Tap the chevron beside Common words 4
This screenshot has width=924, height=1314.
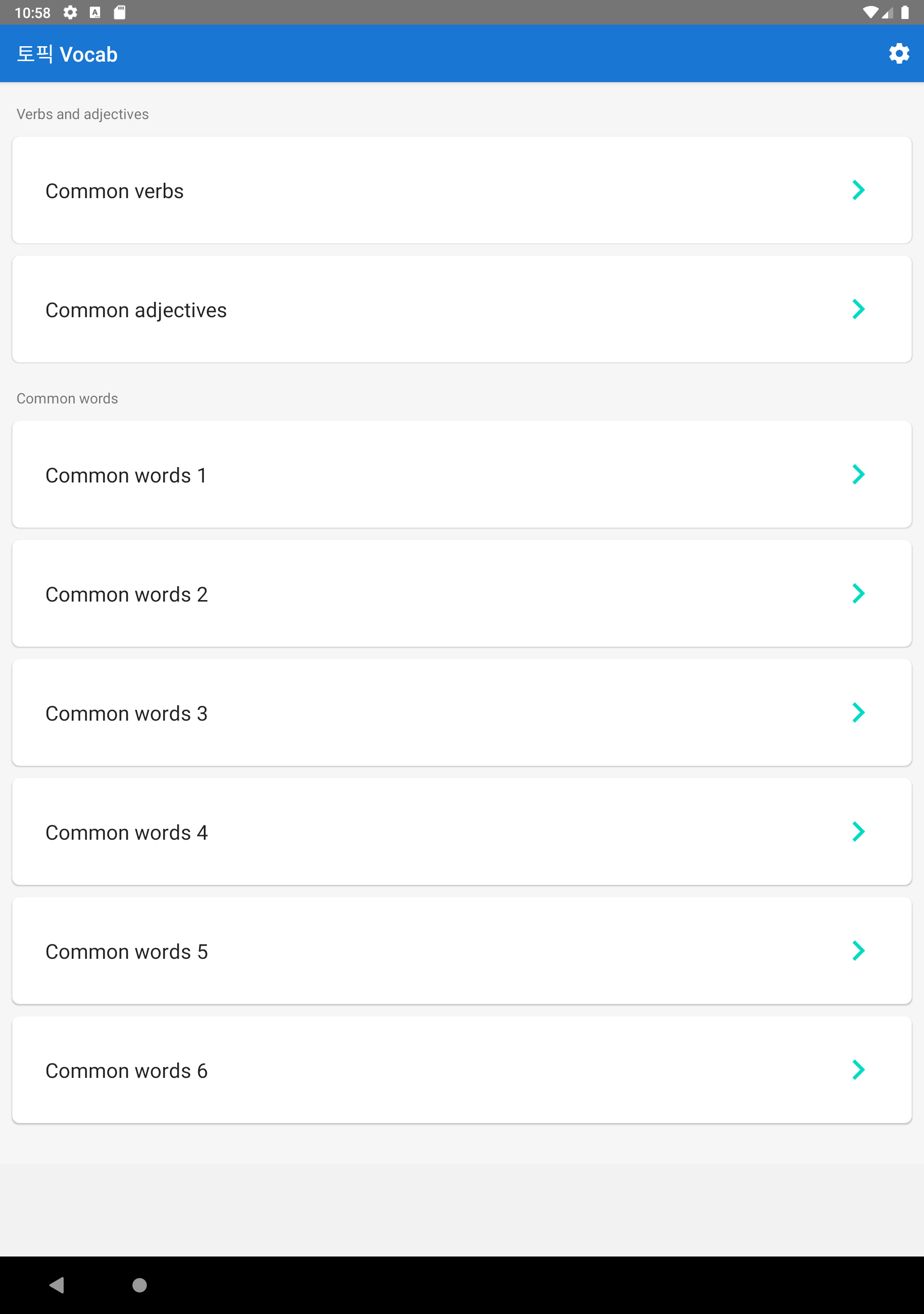tap(858, 832)
